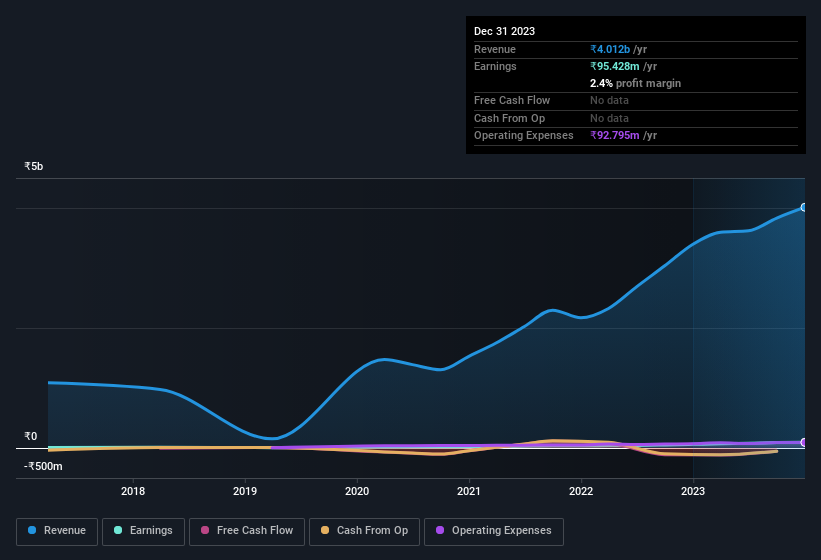Click the Cash From Op tooltip row label
Image resolution: width=821 pixels, height=560 pixels.
tap(509, 118)
